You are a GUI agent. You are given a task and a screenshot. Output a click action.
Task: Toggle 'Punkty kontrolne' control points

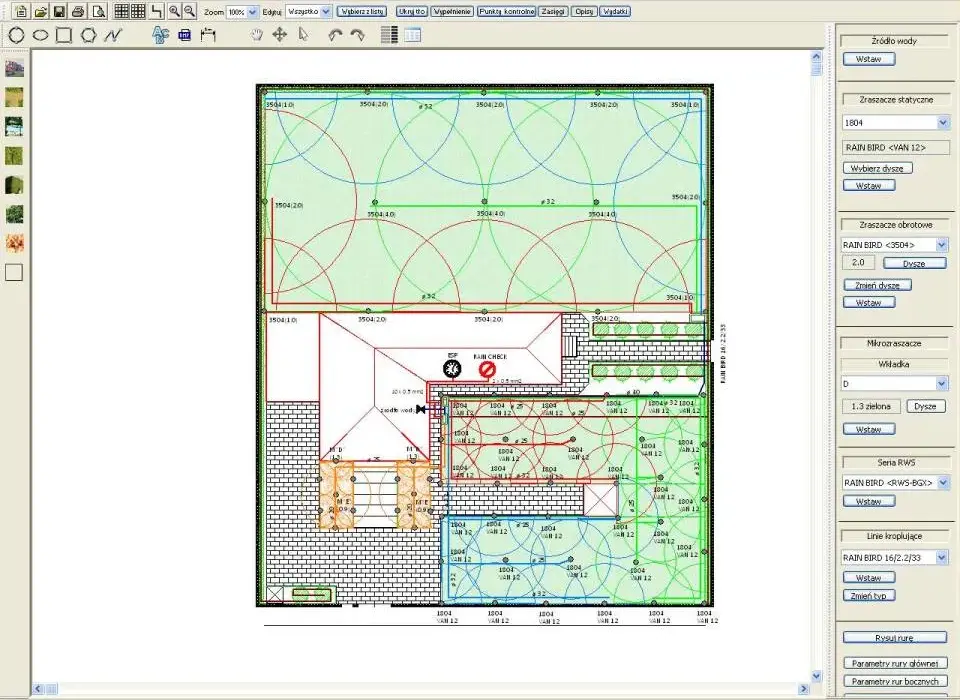506,12
